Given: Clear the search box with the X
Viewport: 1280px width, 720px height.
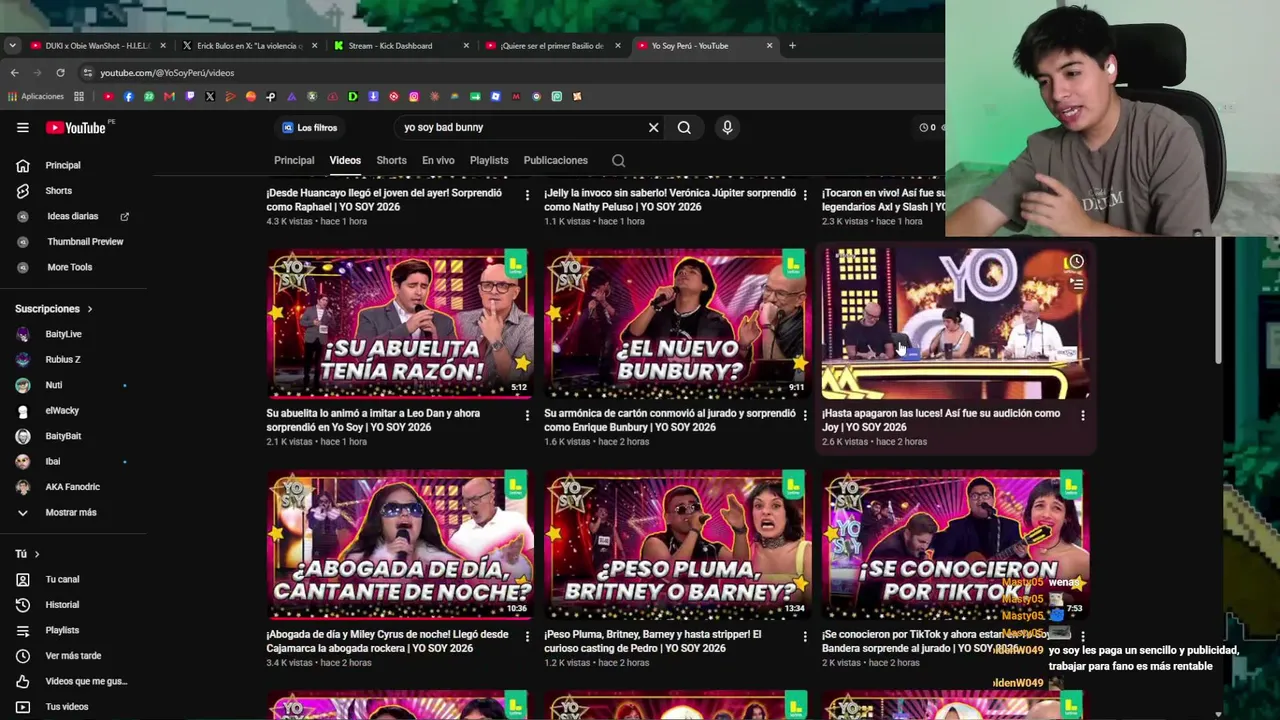Looking at the screenshot, I should coord(654,127).
